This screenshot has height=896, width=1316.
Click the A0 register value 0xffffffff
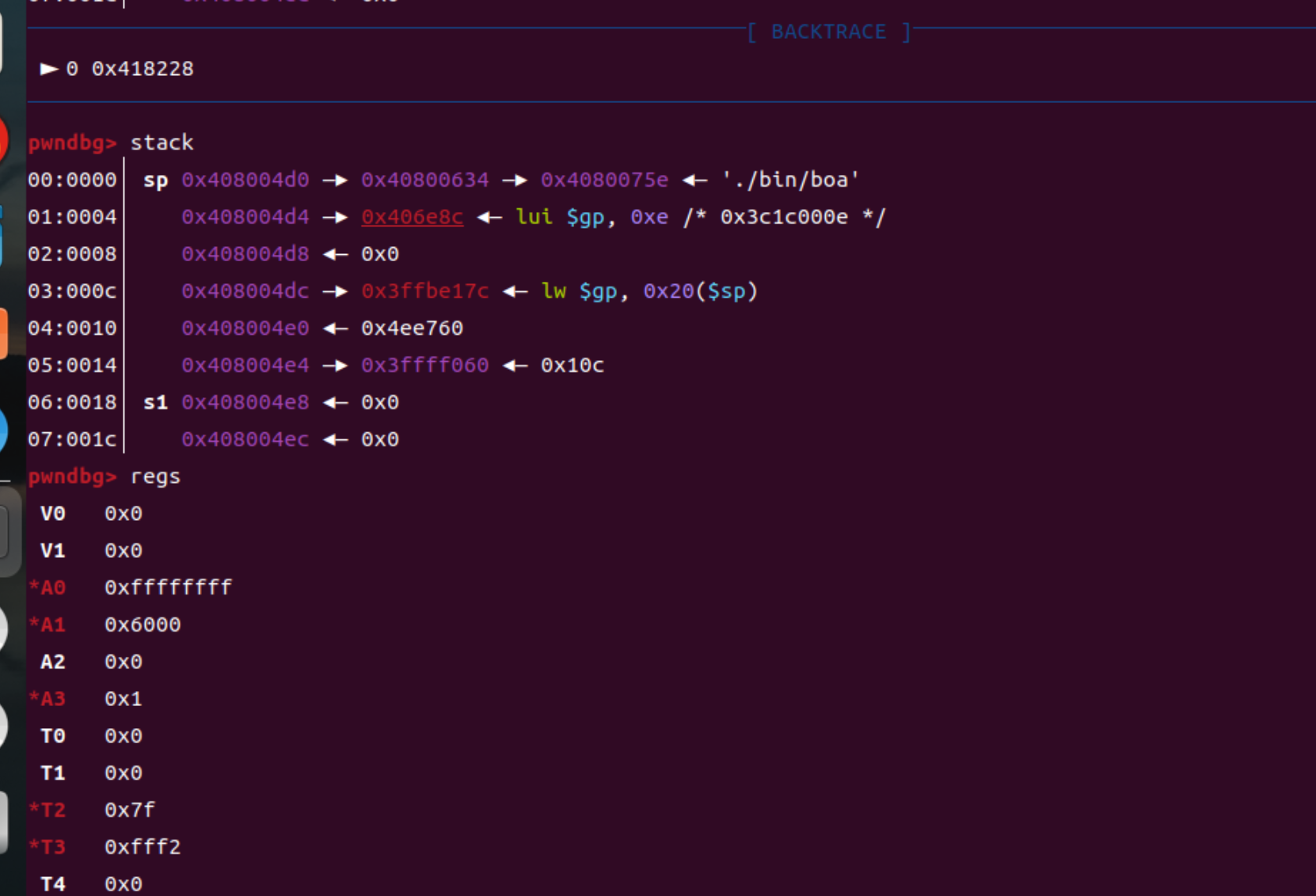pyautogui.click(x=168, y=587)
